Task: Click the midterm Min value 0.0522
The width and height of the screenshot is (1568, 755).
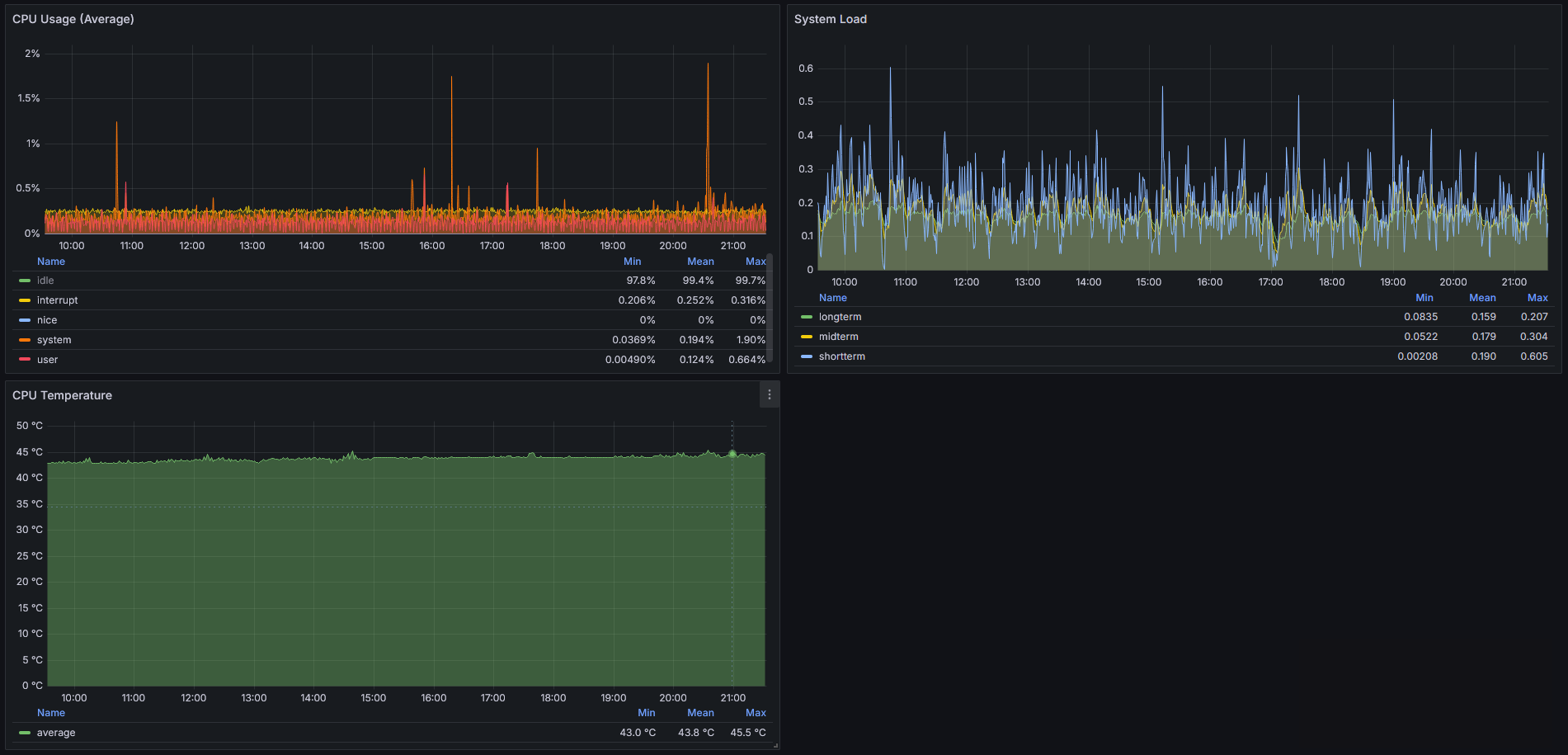Action: click(x=1421, y=337)
